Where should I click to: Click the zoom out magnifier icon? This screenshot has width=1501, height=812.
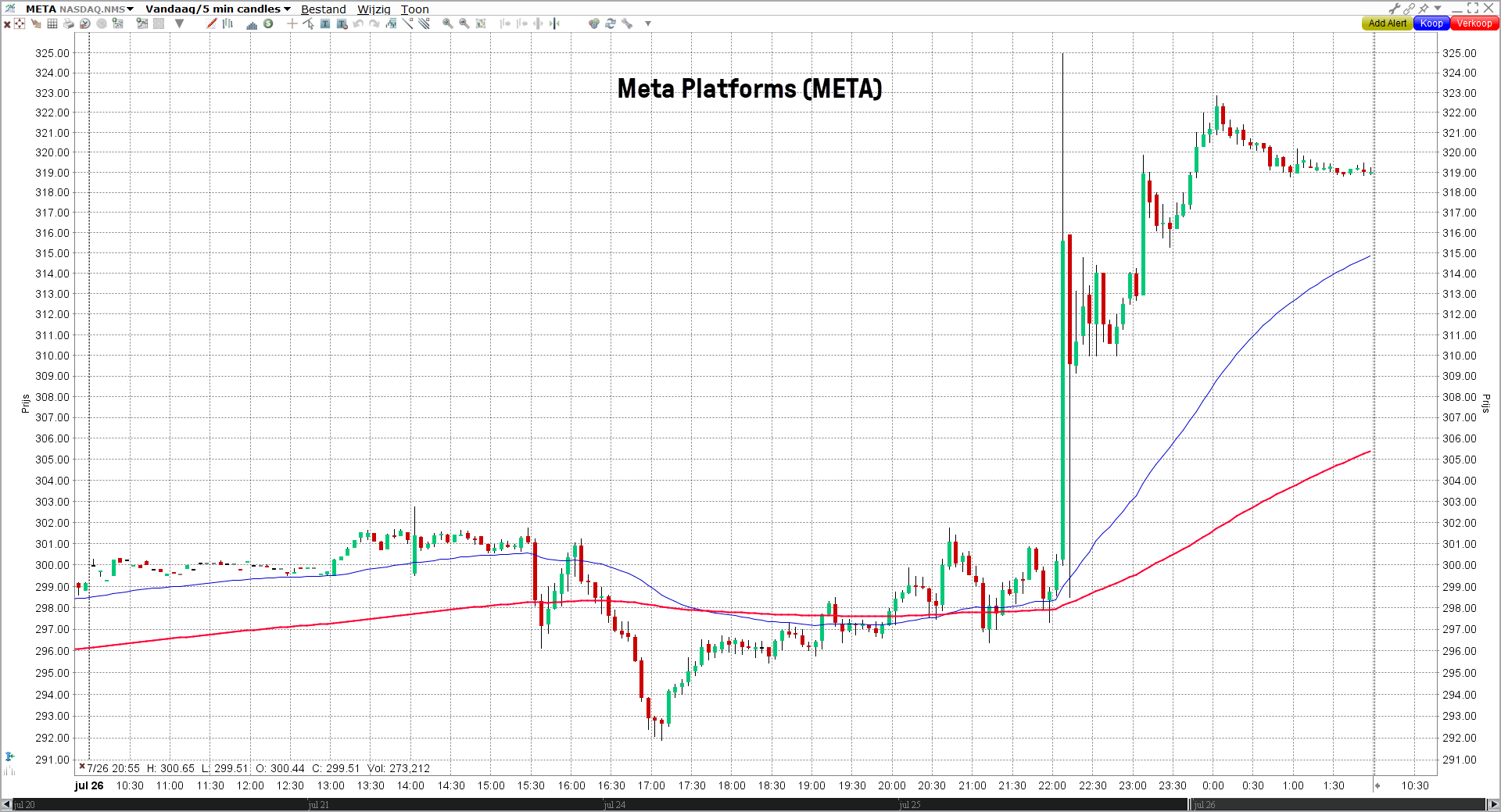tap(464, 23)
